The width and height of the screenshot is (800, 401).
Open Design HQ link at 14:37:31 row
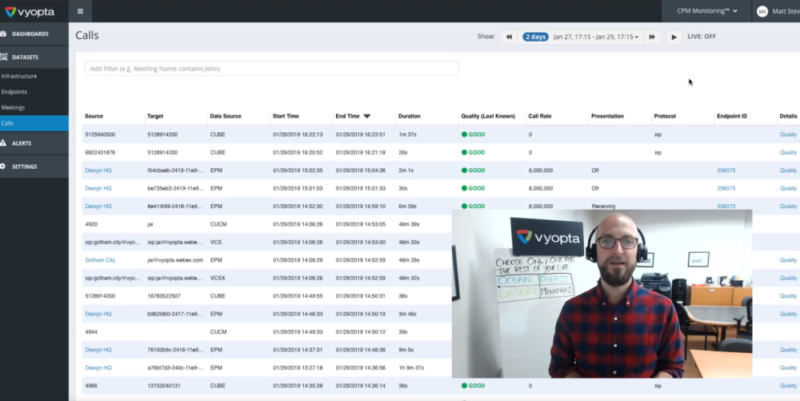98,350
